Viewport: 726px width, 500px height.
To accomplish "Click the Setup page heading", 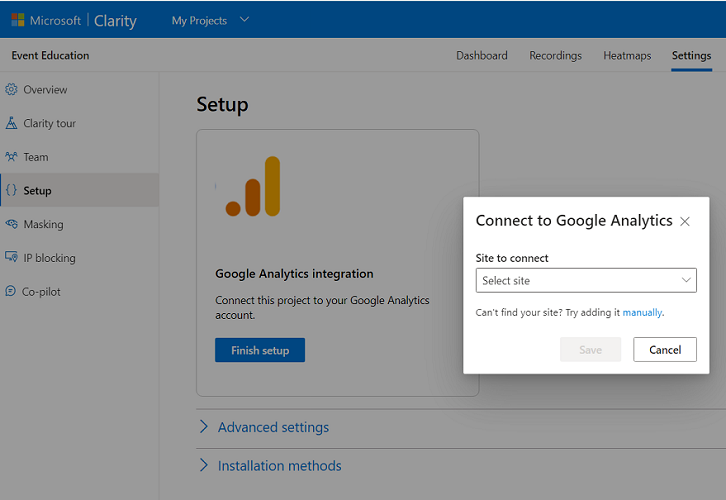I will click(222, 104).
